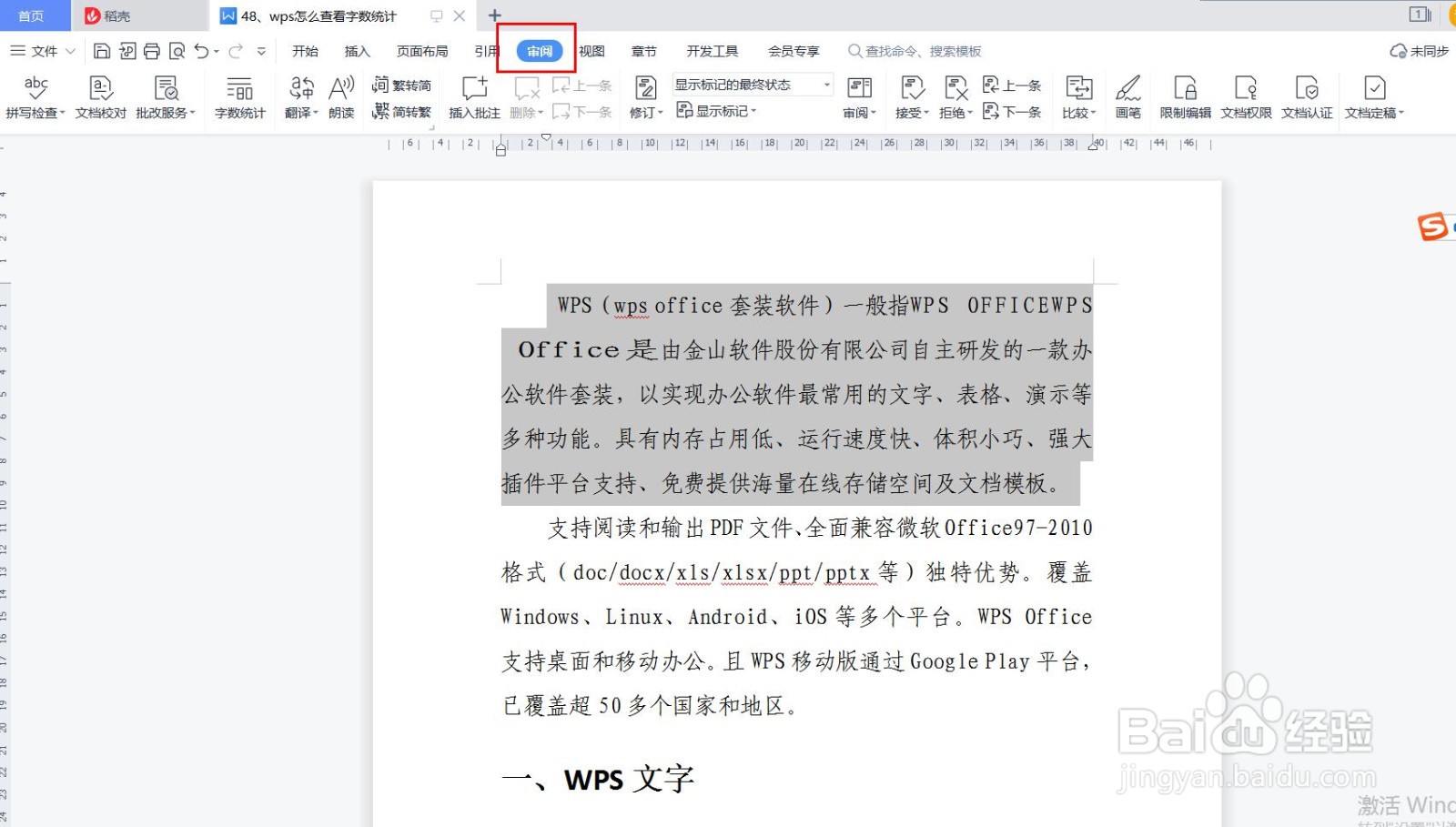Run 拼写检查 spell check
1456x827 pixels.
pos(35,96)
